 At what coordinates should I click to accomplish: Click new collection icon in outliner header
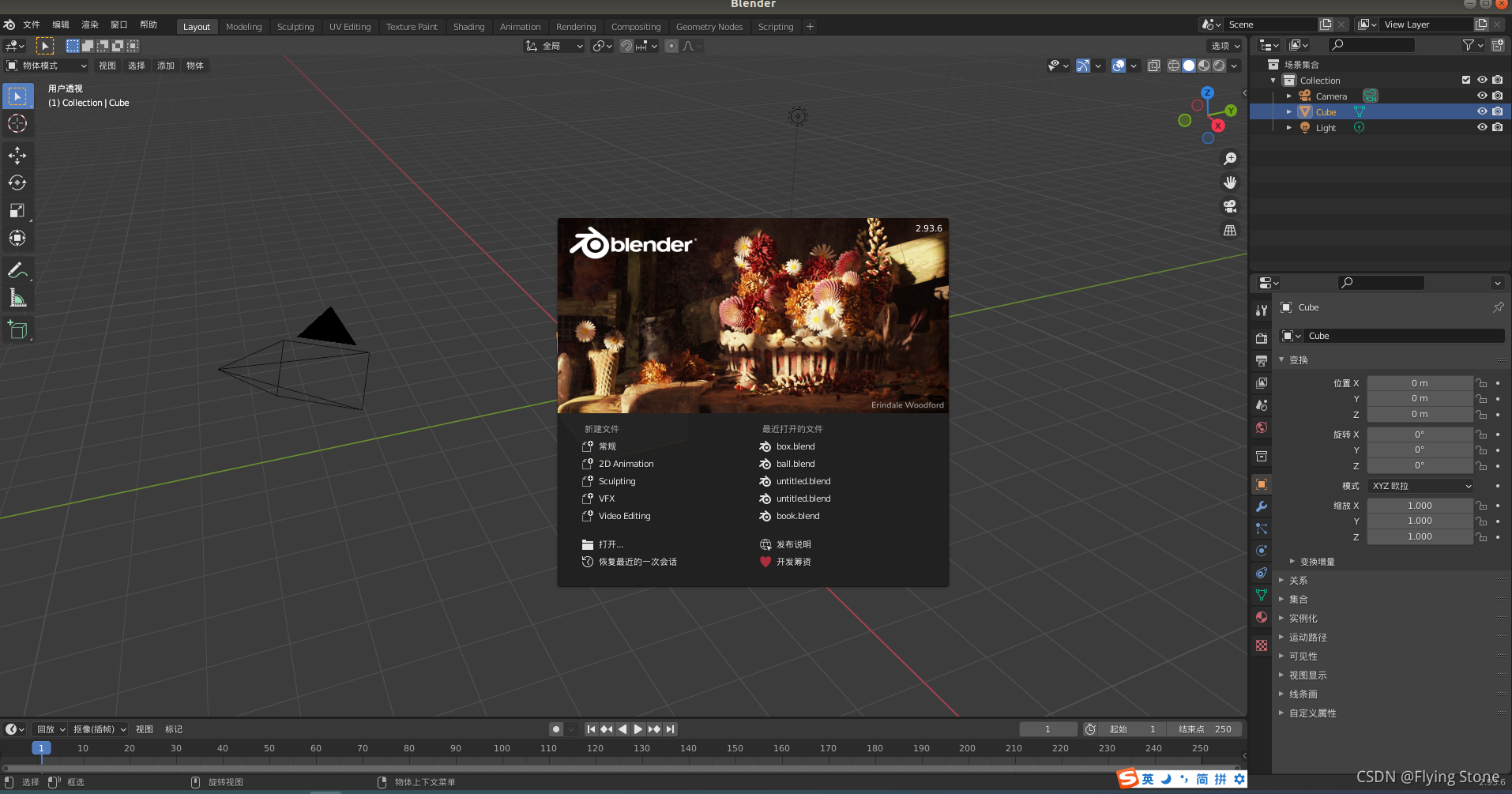click(x=1498, y=45)
